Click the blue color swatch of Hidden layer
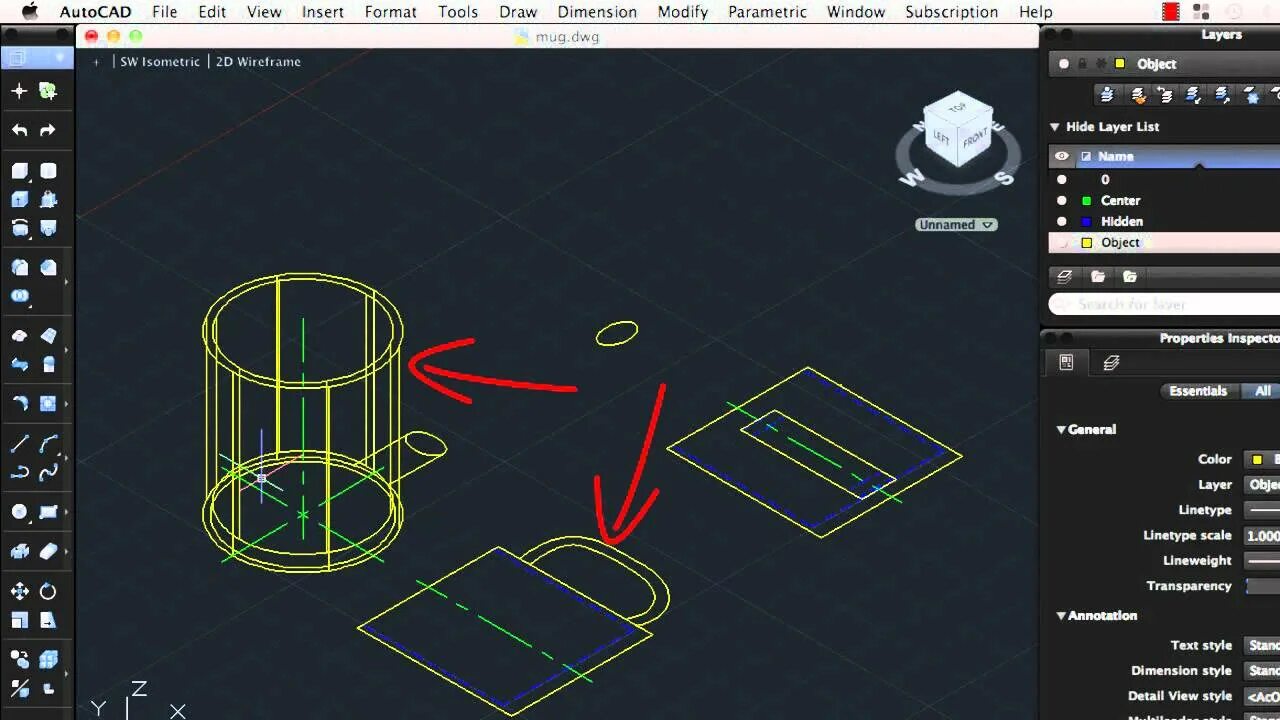The image size is (1280, 720). pos(1086,222)
